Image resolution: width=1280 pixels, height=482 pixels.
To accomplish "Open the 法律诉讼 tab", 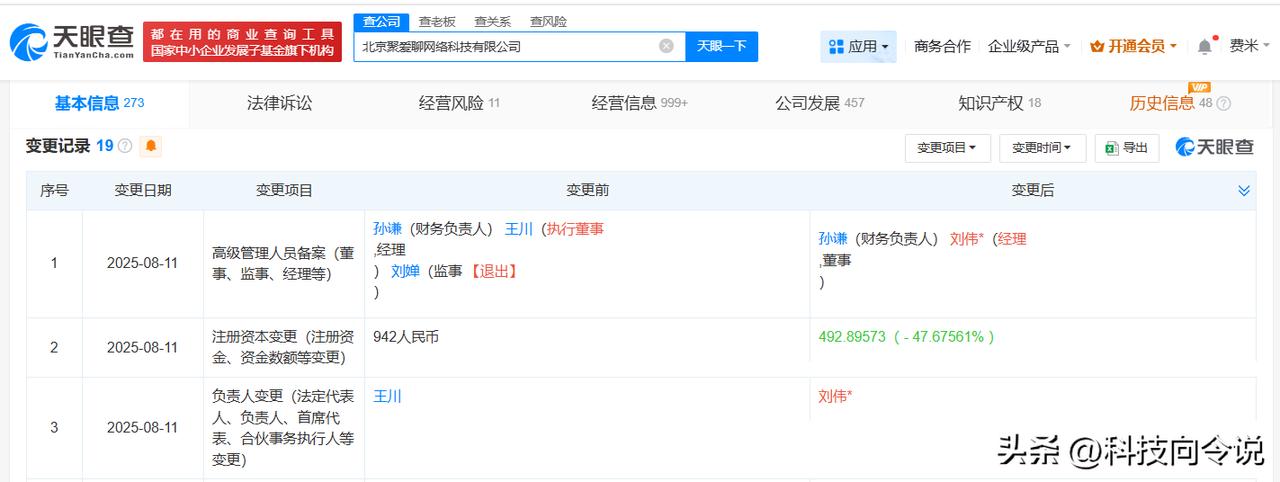I will 280,103.
